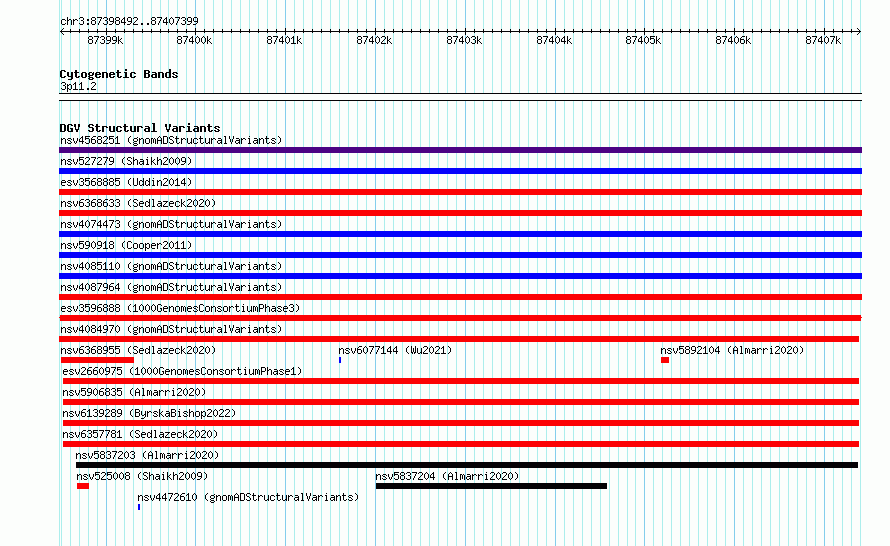The width and height of the screenshot is (890, 546).
Task: Click the long black bar of nsv5837203
Action: [x=467, y=465]
